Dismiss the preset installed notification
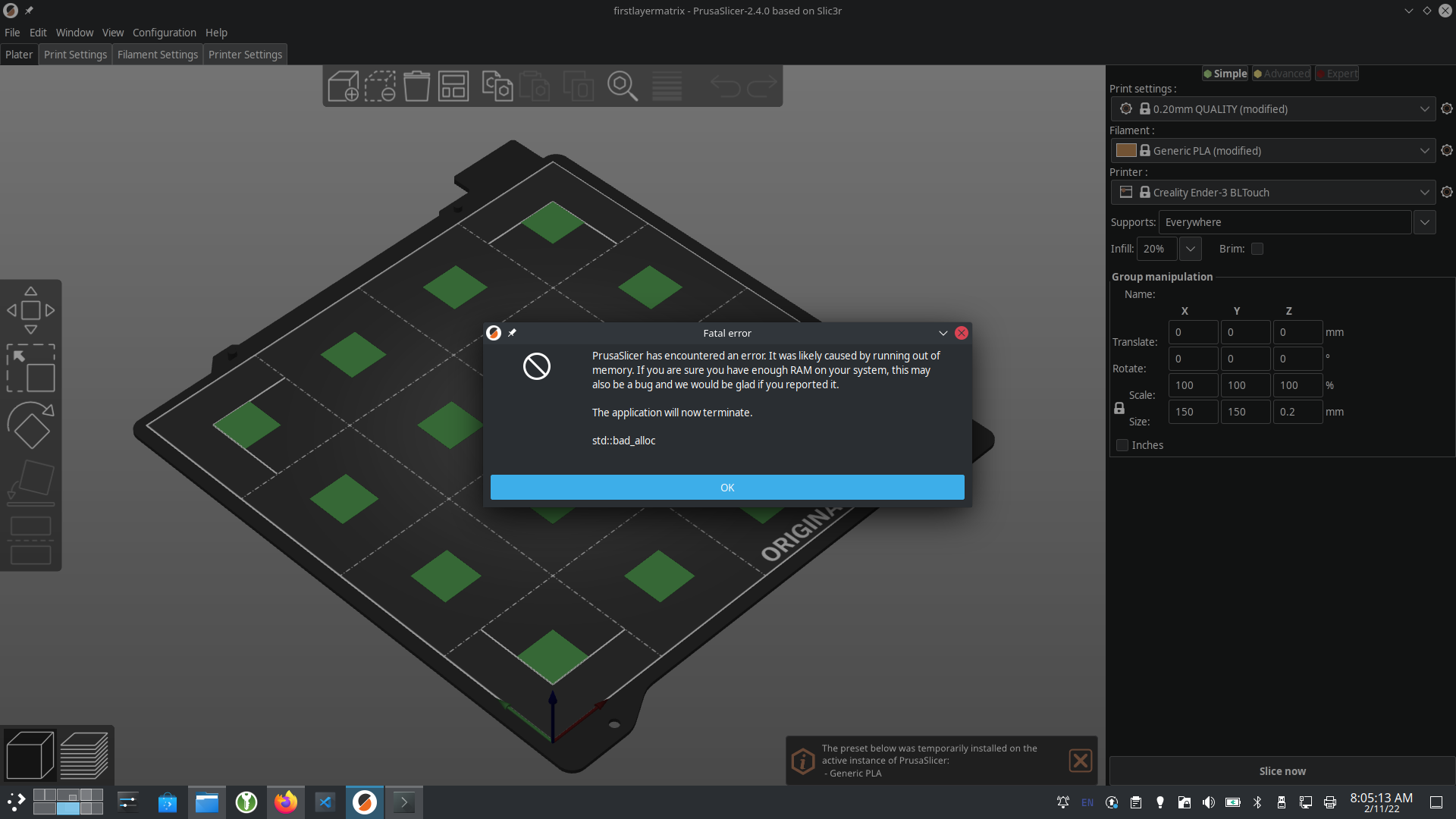1456x819 pixels. tap(1081, 760)
